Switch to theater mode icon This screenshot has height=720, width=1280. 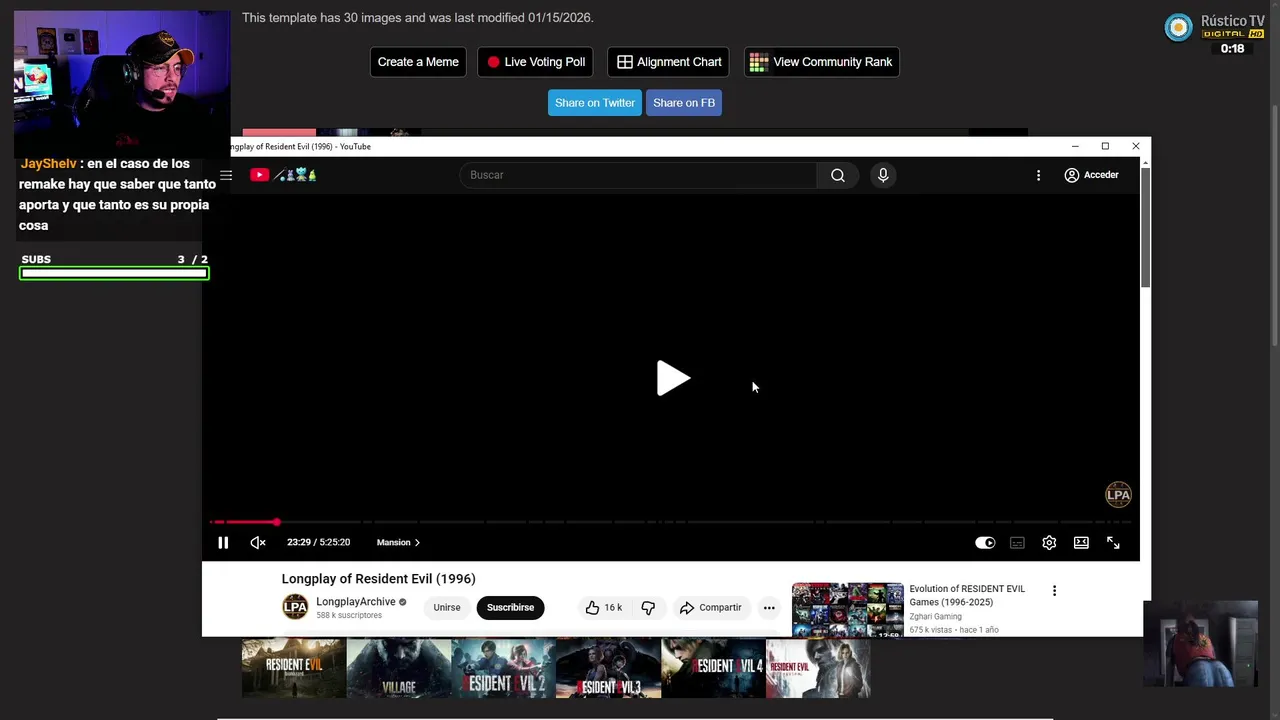[1081, 543]
